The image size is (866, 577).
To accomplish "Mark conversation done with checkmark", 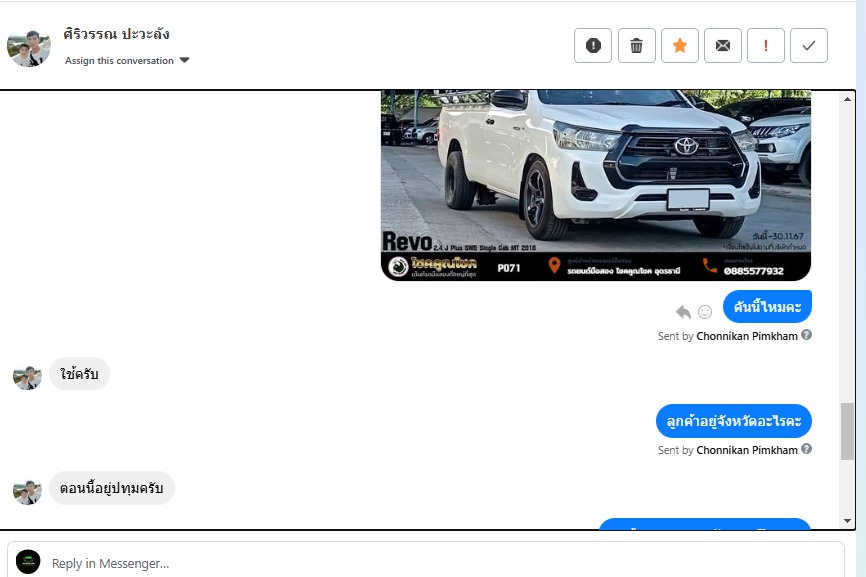I will 809,45.
